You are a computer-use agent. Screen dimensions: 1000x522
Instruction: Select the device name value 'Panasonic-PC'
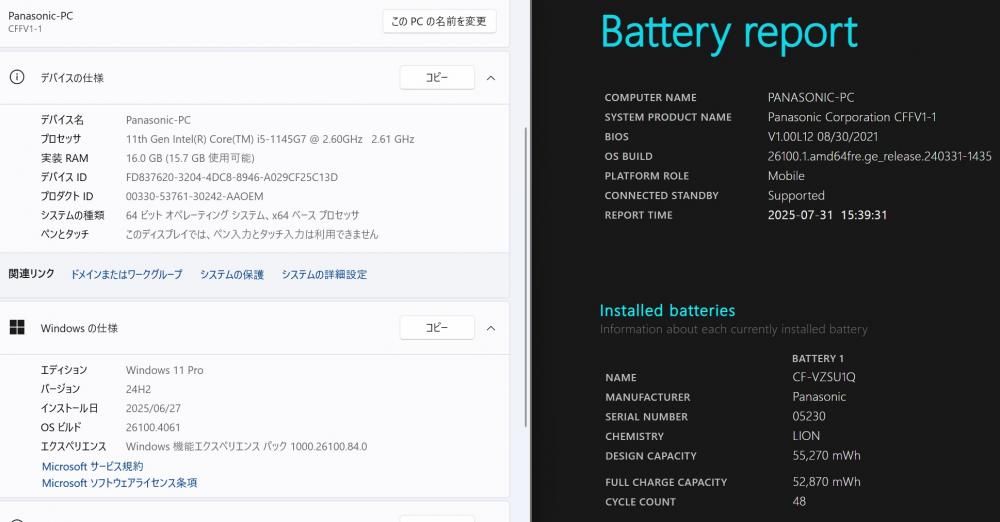tap(158, 120)
